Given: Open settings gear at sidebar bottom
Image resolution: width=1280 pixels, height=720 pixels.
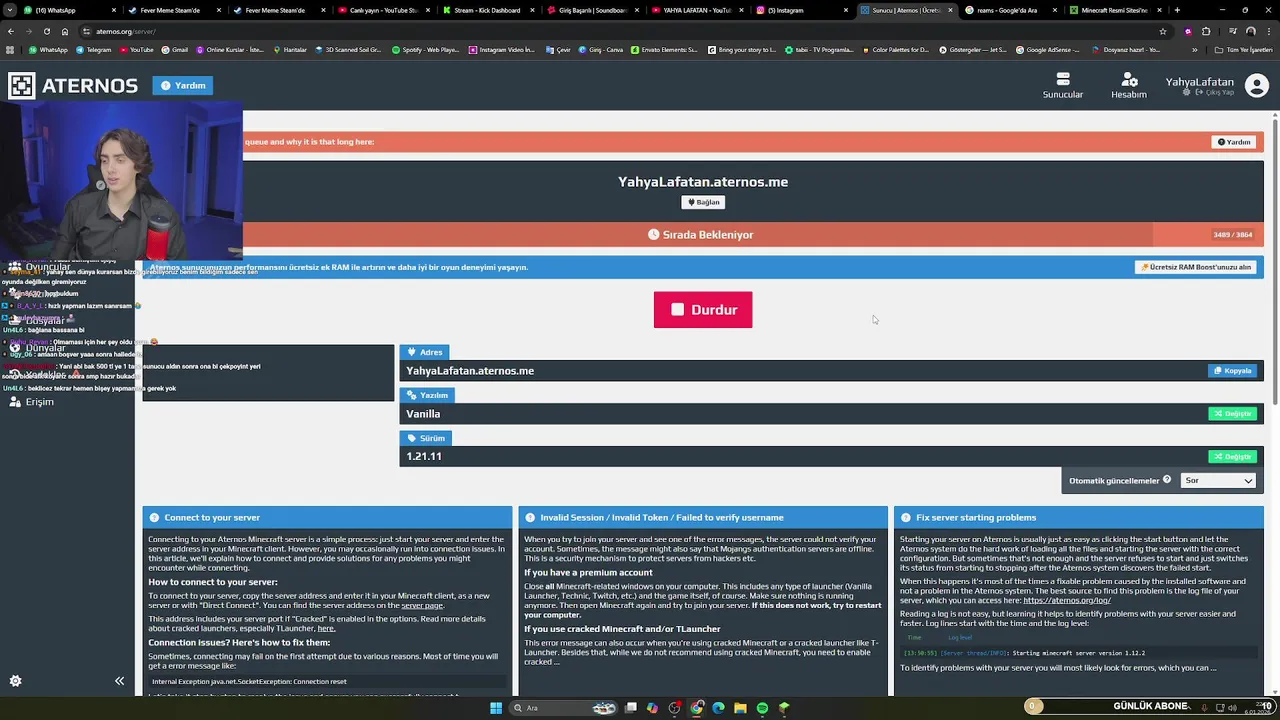Looking at the screenshot, I should click(x=15, y=681).
